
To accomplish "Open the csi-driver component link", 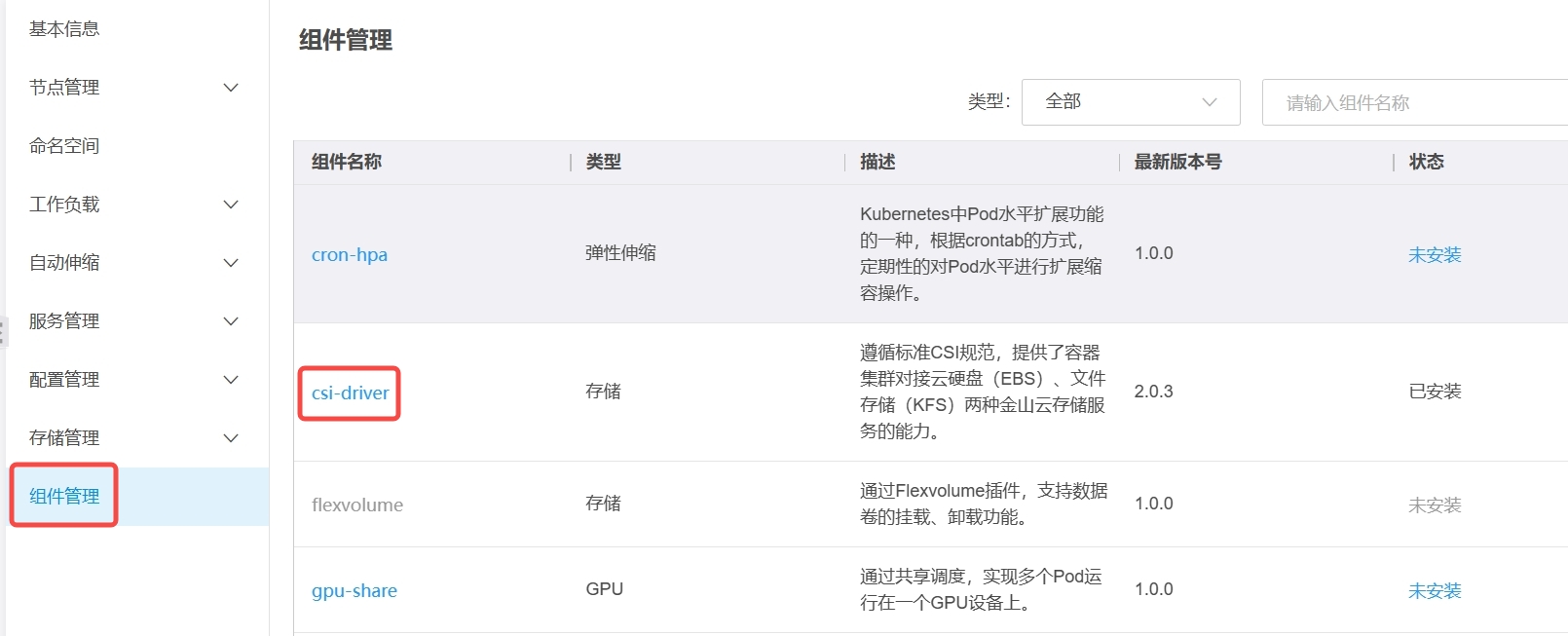I will 350,393.
